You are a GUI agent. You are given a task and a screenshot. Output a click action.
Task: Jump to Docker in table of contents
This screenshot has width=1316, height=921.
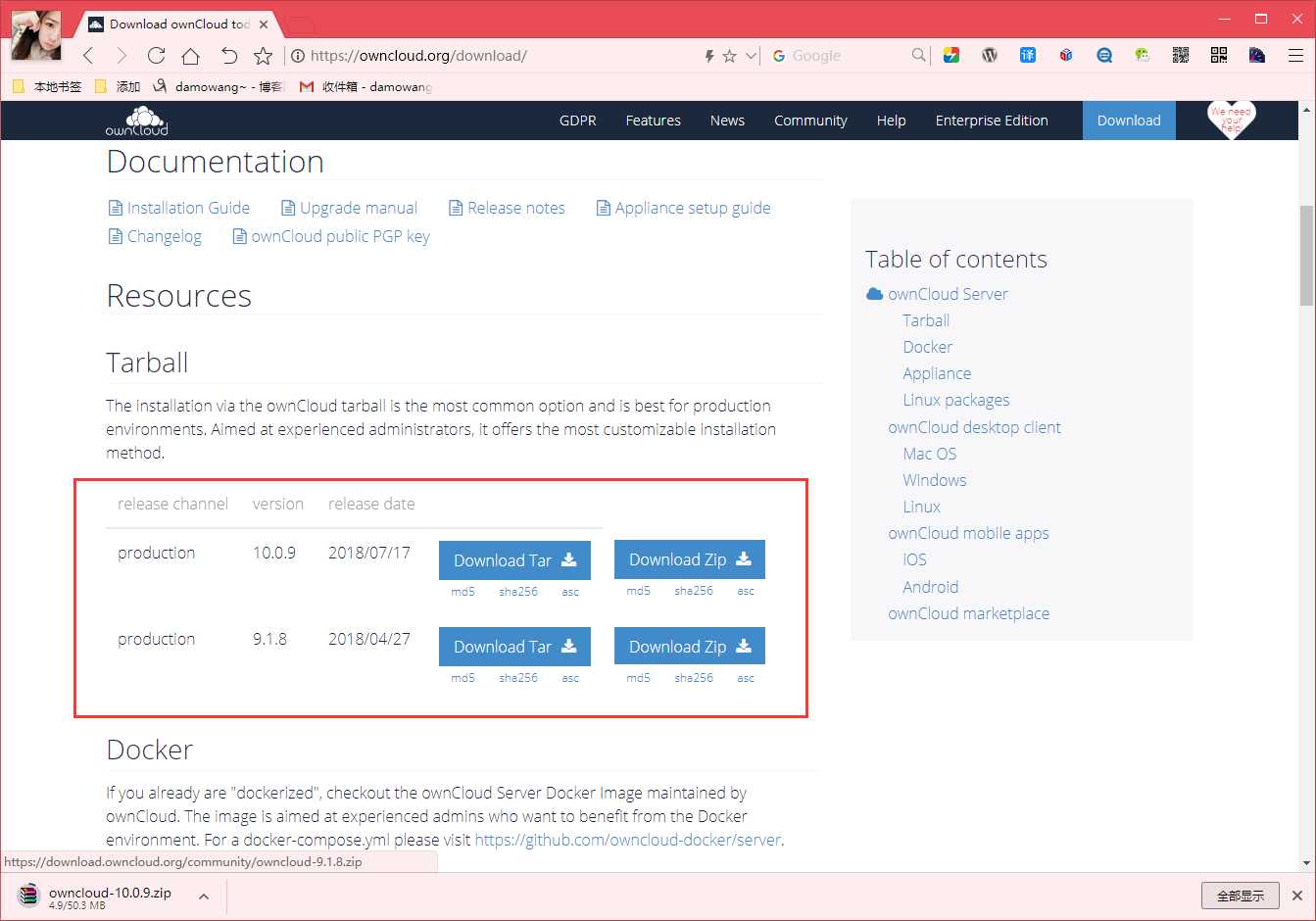coord(928,347)
